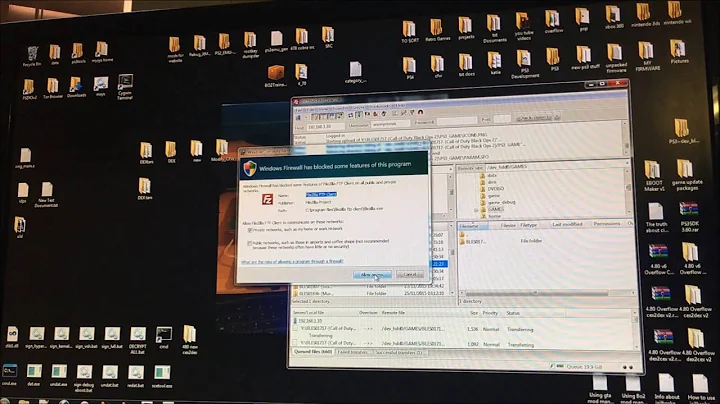Select GAMES folder in remote tree
This screenshot has height=404, width=720.
point(495,209)
